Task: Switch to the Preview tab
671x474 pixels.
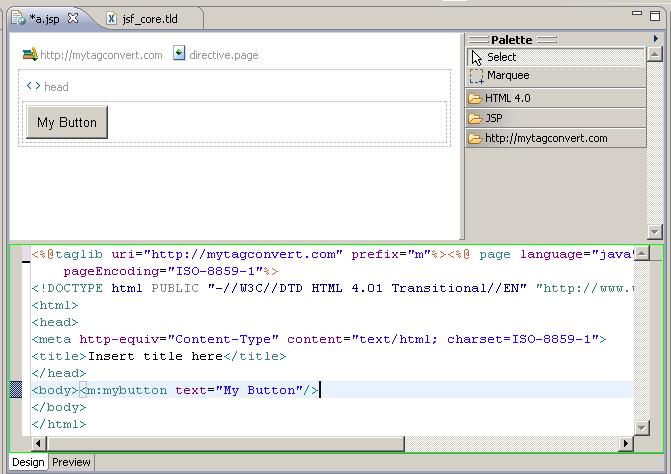Action: click(x=71, y=462)
